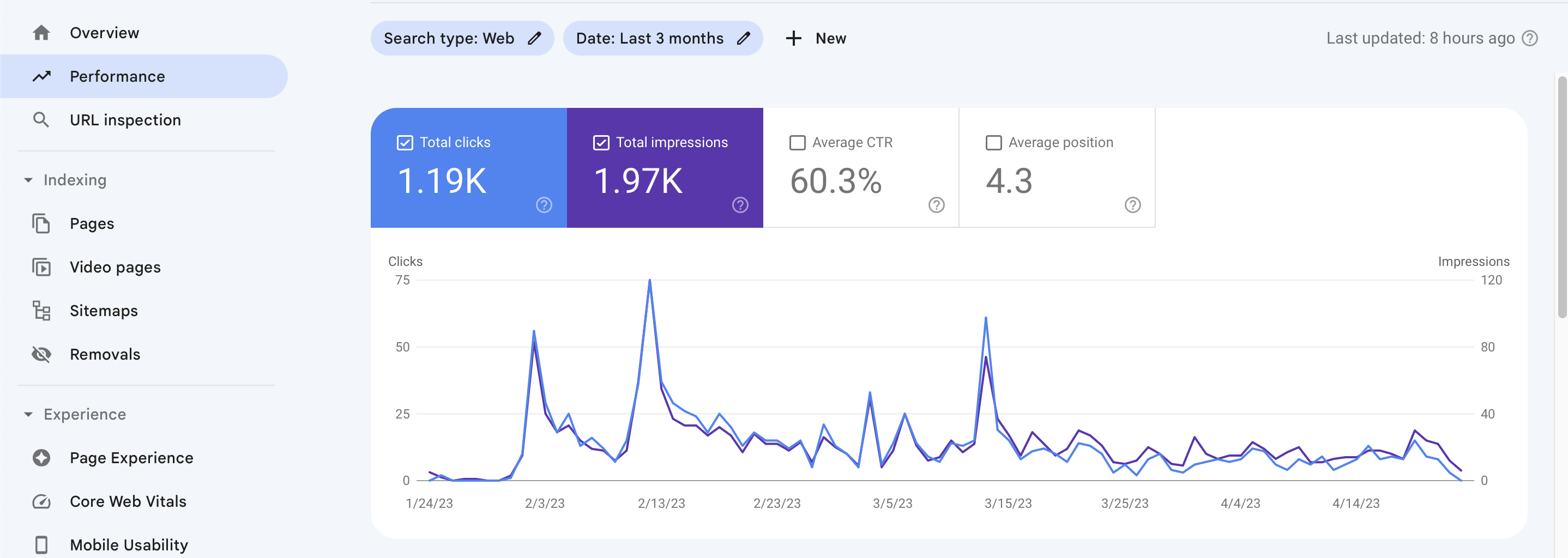
Task: Select the Video pages icon
Action: 42,266
